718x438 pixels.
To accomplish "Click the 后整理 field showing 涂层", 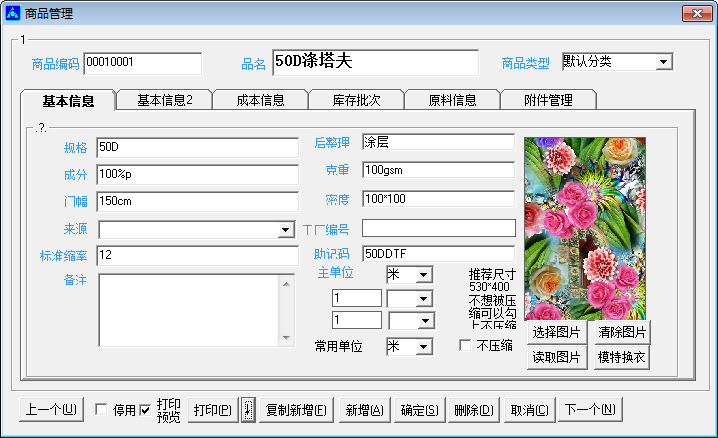I will 439,142.
